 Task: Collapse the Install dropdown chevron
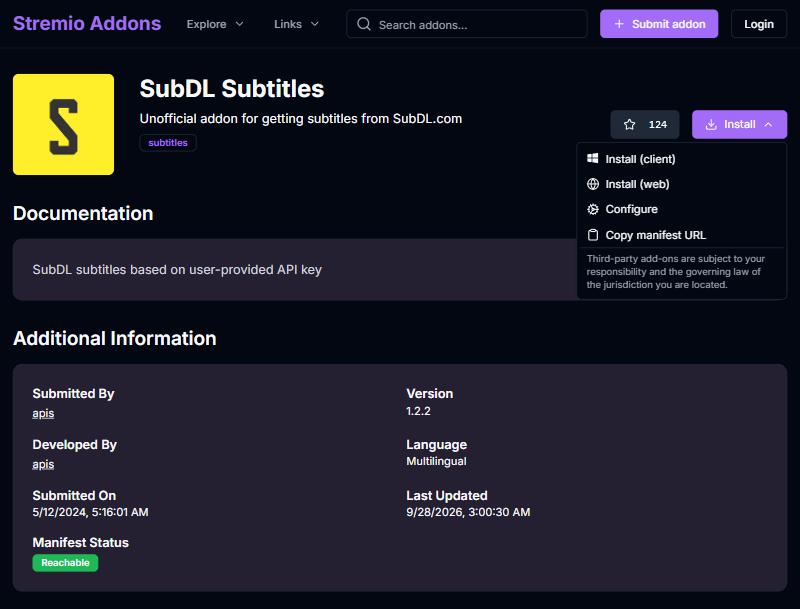(x=768, y=124)
